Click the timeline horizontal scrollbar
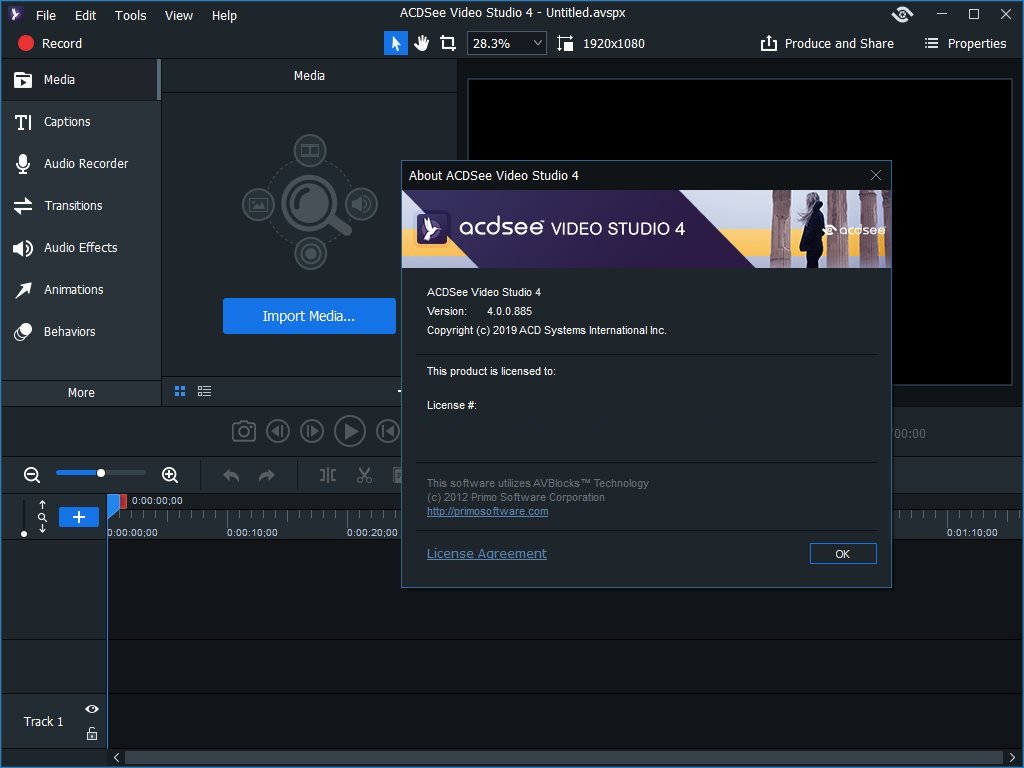This screenshot has height=768, width=1024. click(565, 758)
